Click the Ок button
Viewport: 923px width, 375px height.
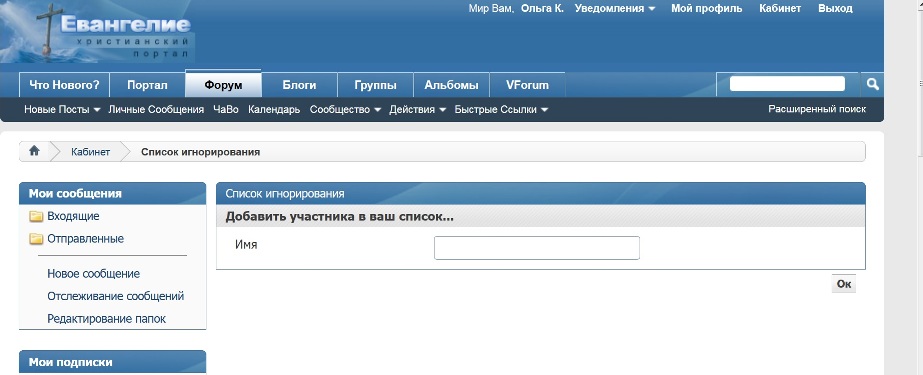[x=844, y=284]
